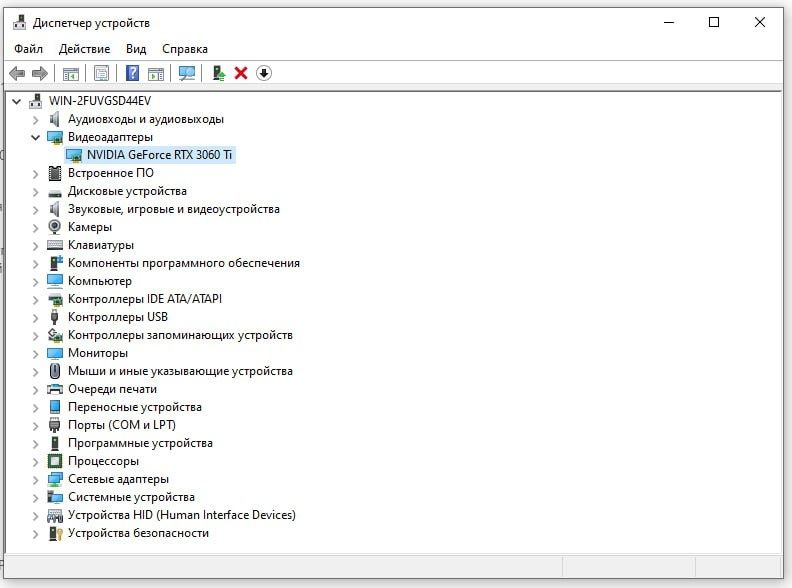Expand Аудиовходы и аудиовыходы category
Image resolution: width=792 pixels, height=588 pixels.
click(x=35, y=120)
